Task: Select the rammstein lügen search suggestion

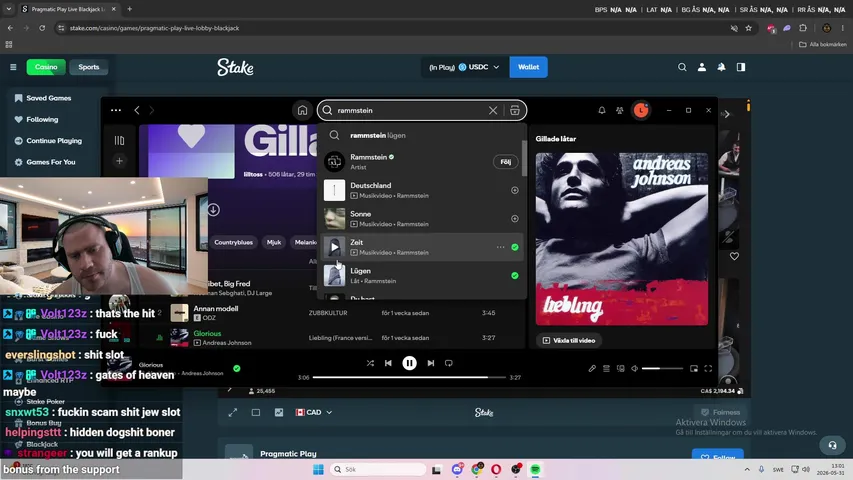Action: (x=422, y=136)
